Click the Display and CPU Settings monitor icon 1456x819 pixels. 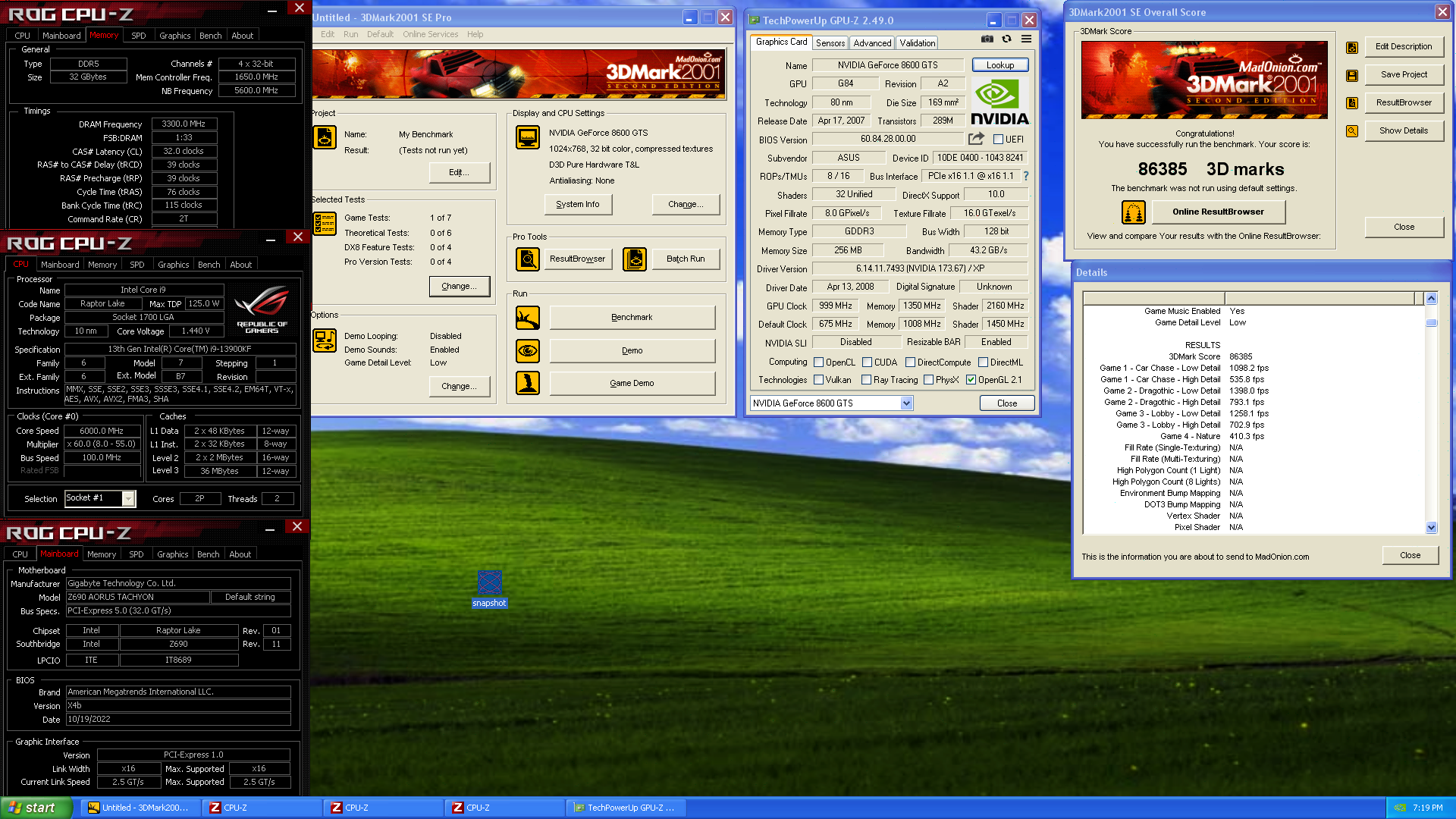coord(527,137)
